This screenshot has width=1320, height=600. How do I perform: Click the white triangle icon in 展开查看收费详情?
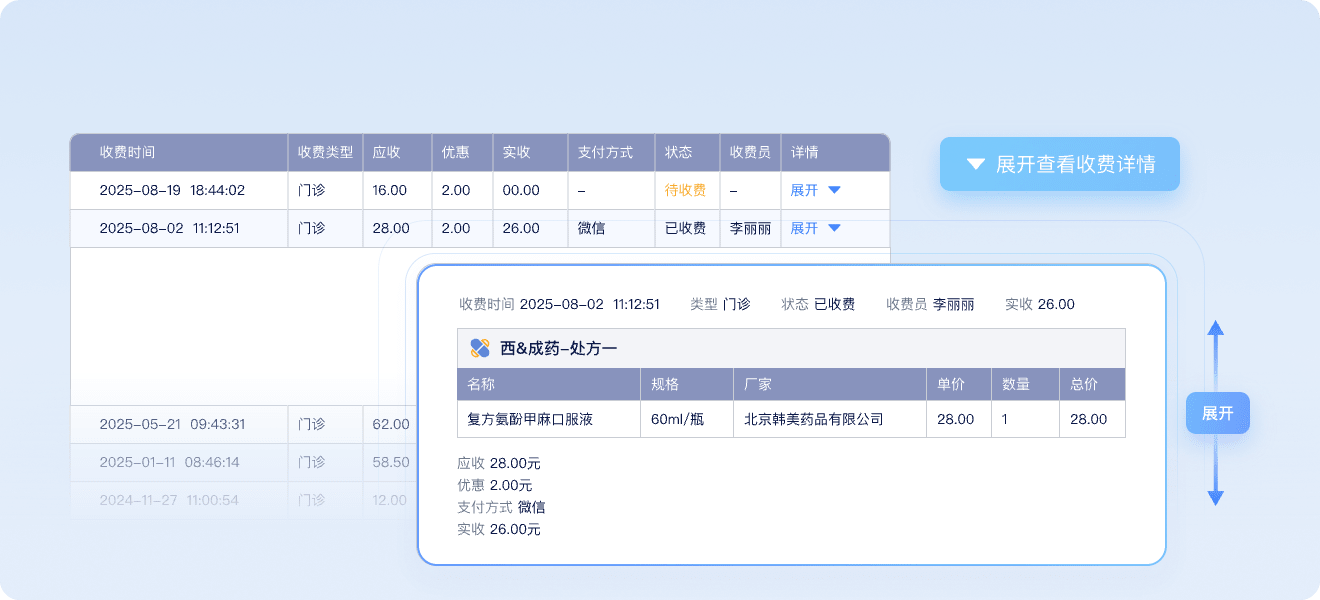click(x=976, y=165)
